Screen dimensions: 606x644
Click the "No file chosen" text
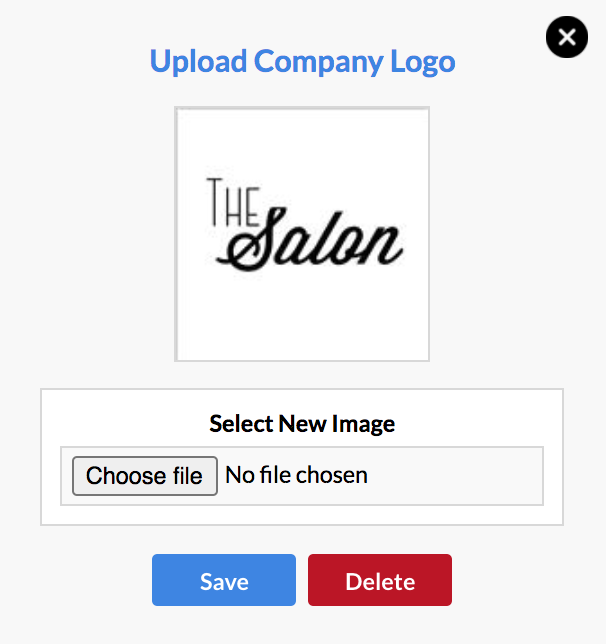[x=297, y=475]
